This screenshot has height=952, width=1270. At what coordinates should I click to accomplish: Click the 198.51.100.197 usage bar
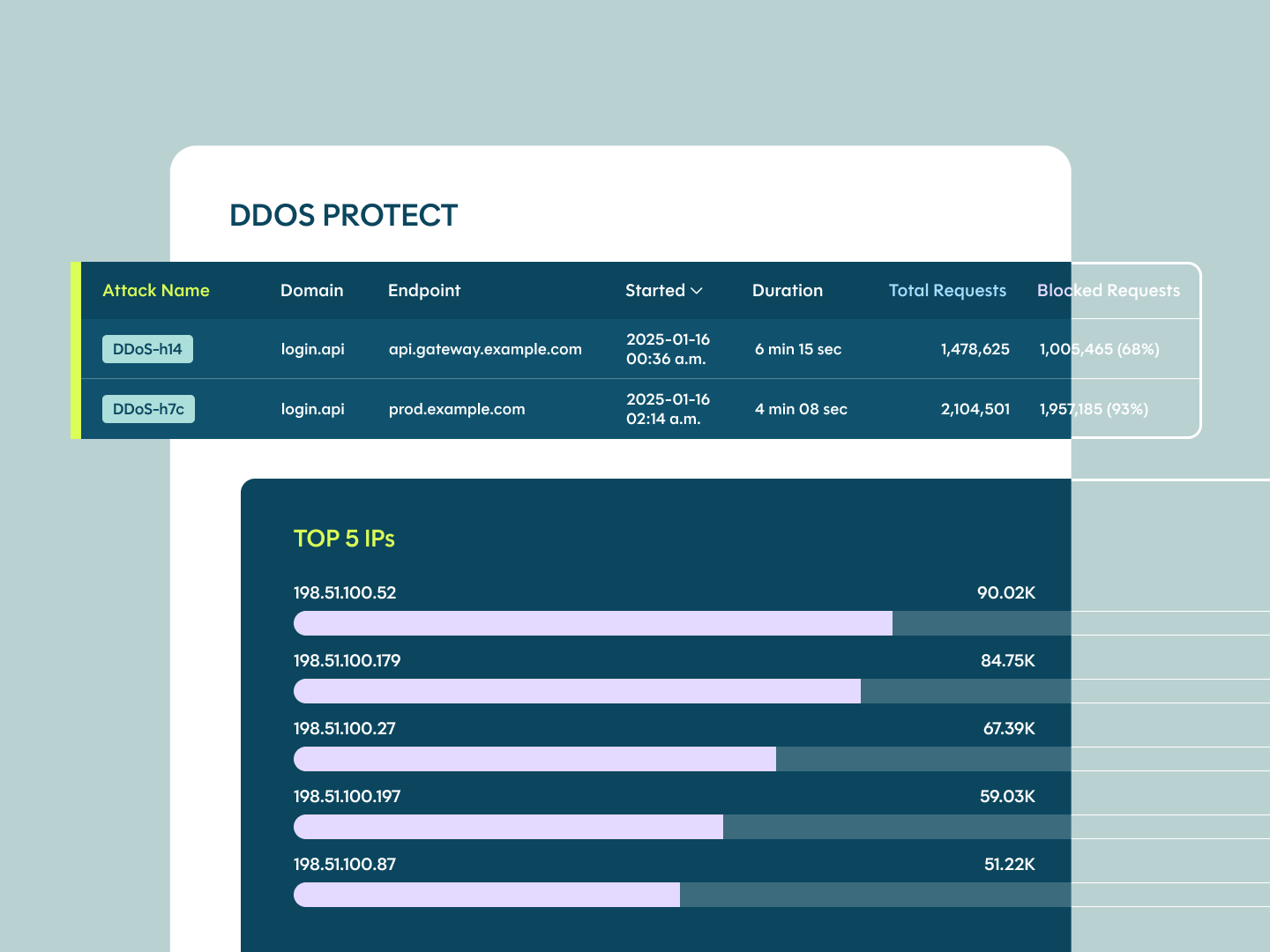click(x=507, y=827)
